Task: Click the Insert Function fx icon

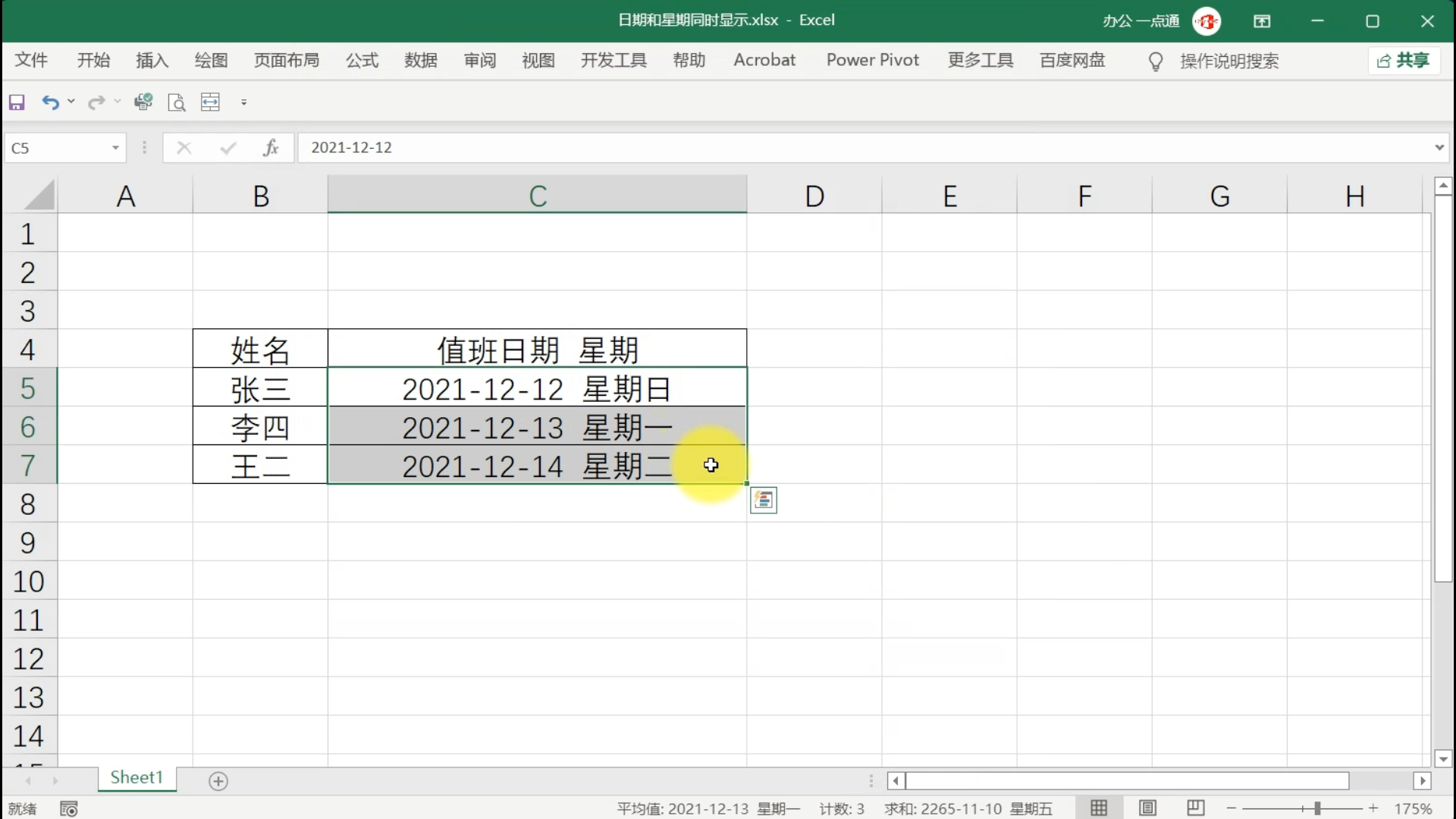Action: pos(271,147)
